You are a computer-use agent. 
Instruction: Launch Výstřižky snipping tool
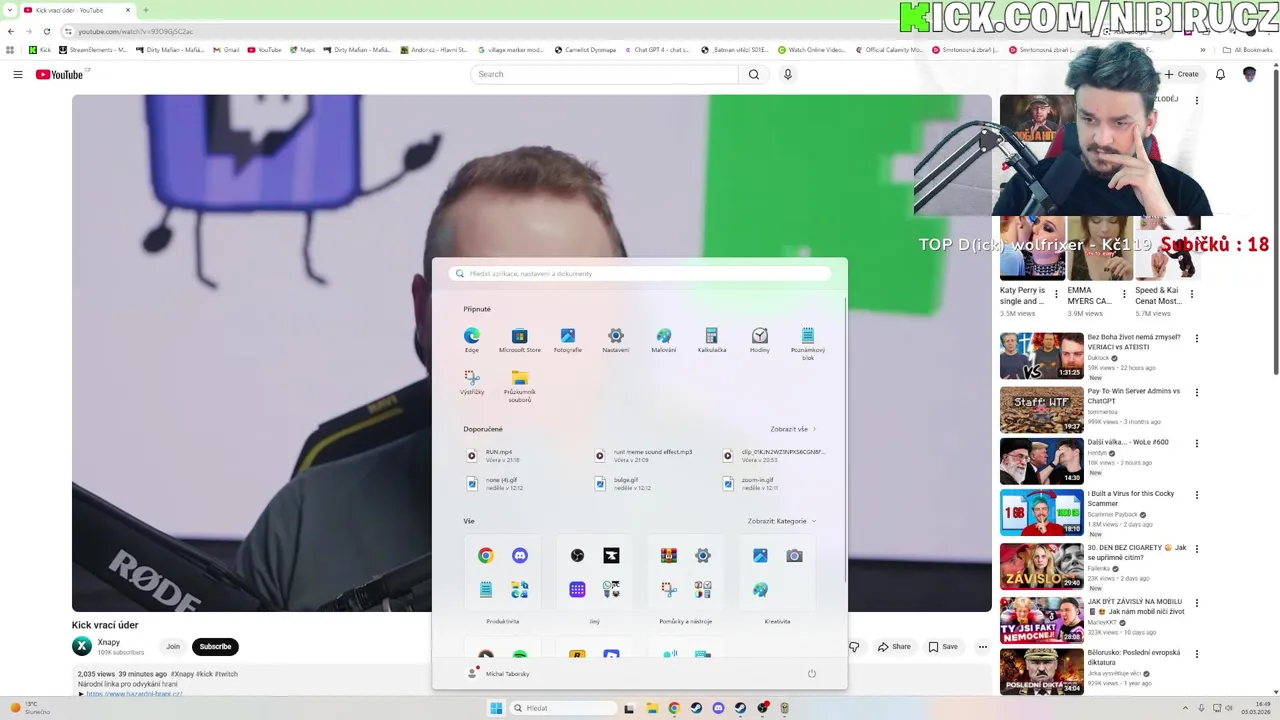click(x=472, y=383)
